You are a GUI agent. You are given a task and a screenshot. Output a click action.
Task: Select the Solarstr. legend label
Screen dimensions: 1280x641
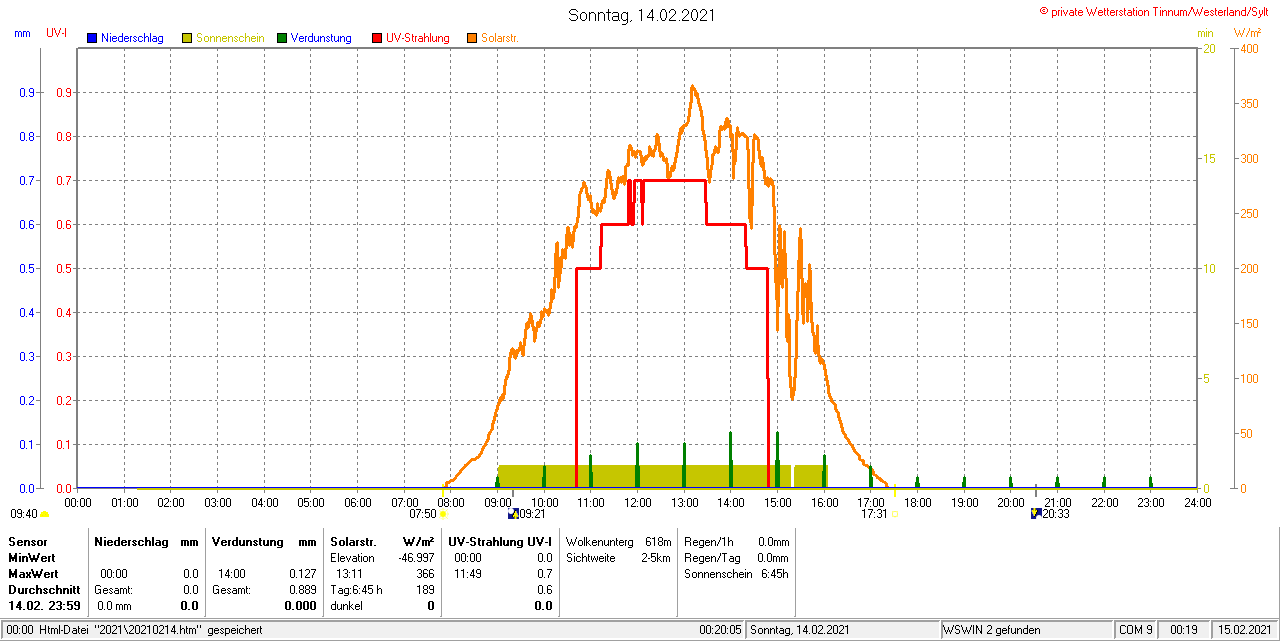(499, 38)
